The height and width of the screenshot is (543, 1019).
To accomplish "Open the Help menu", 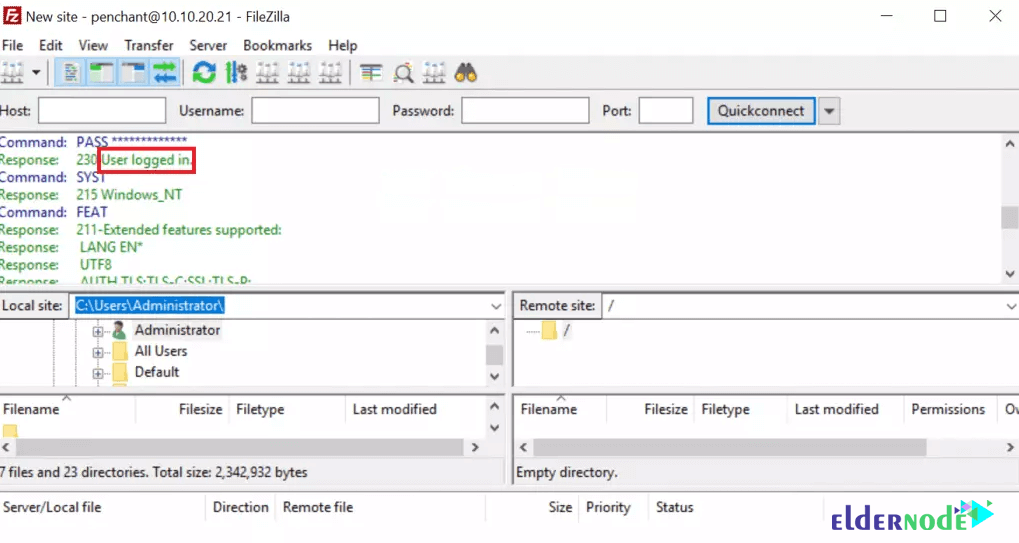I will [342, 45].
